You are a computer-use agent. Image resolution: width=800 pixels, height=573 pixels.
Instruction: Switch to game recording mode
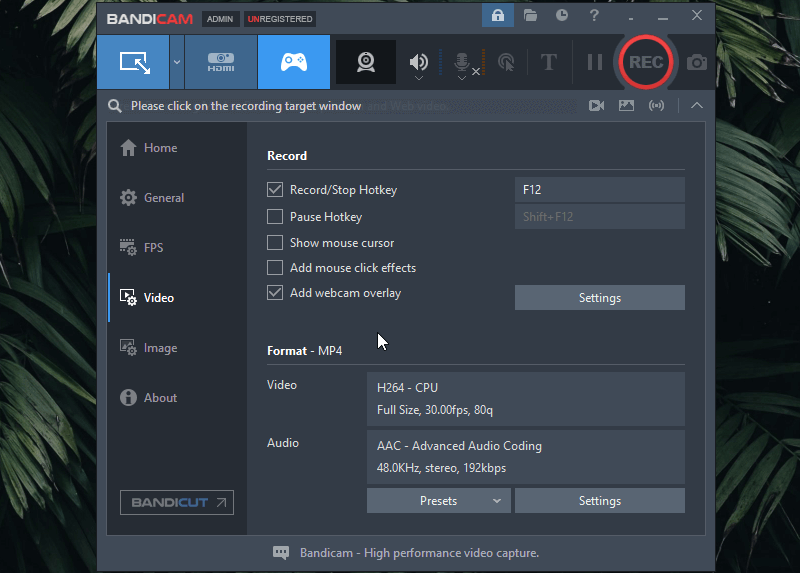tap(293, 62)
